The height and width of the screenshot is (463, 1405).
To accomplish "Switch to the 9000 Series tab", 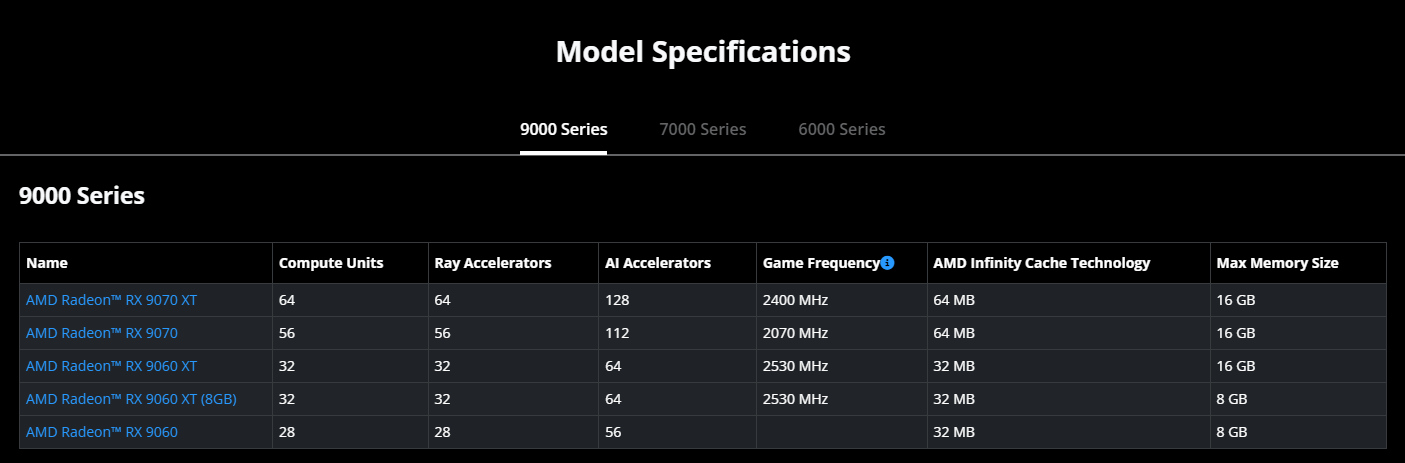I will [563, 129].
